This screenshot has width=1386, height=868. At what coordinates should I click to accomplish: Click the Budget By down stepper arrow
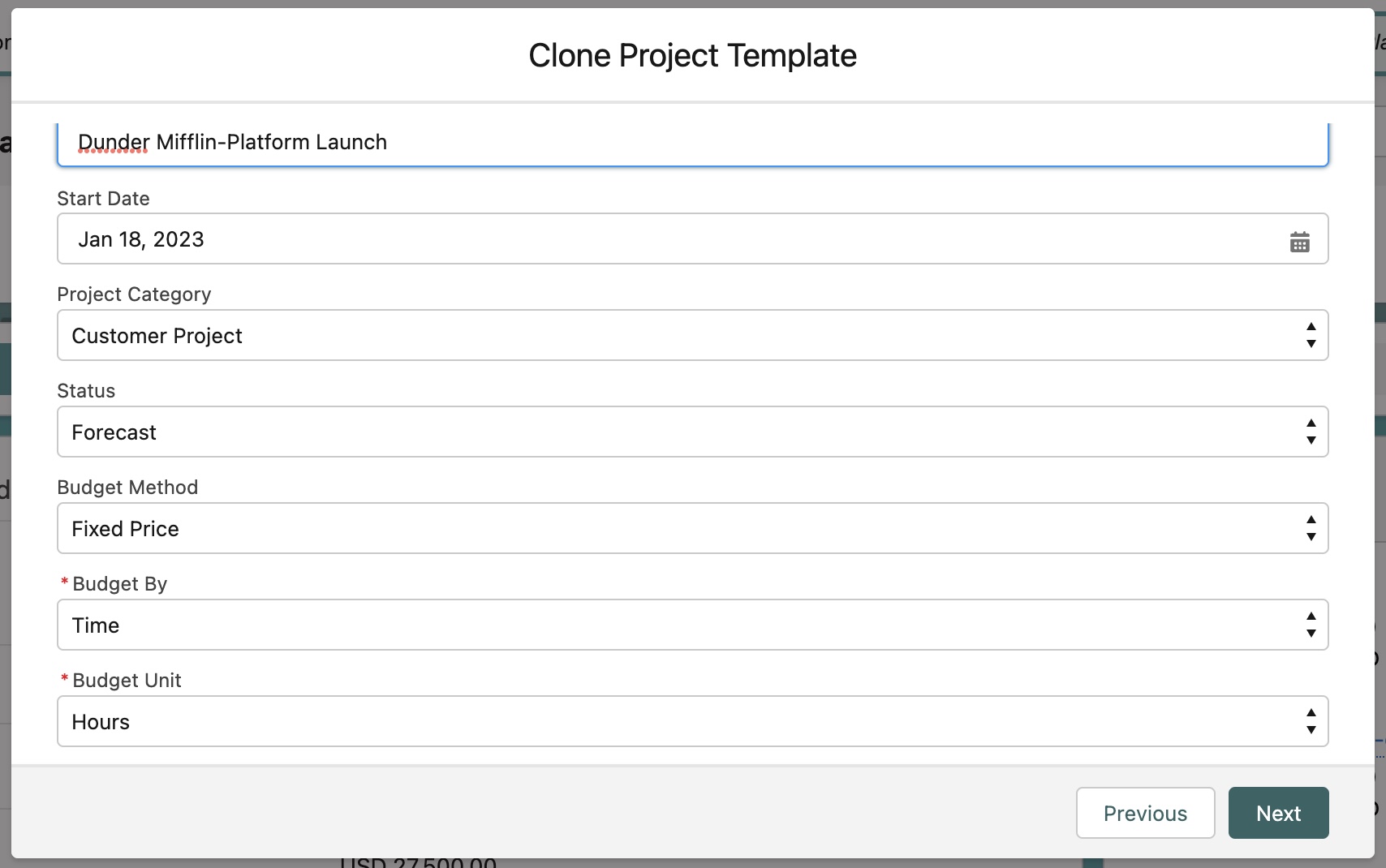[1311, 632]
